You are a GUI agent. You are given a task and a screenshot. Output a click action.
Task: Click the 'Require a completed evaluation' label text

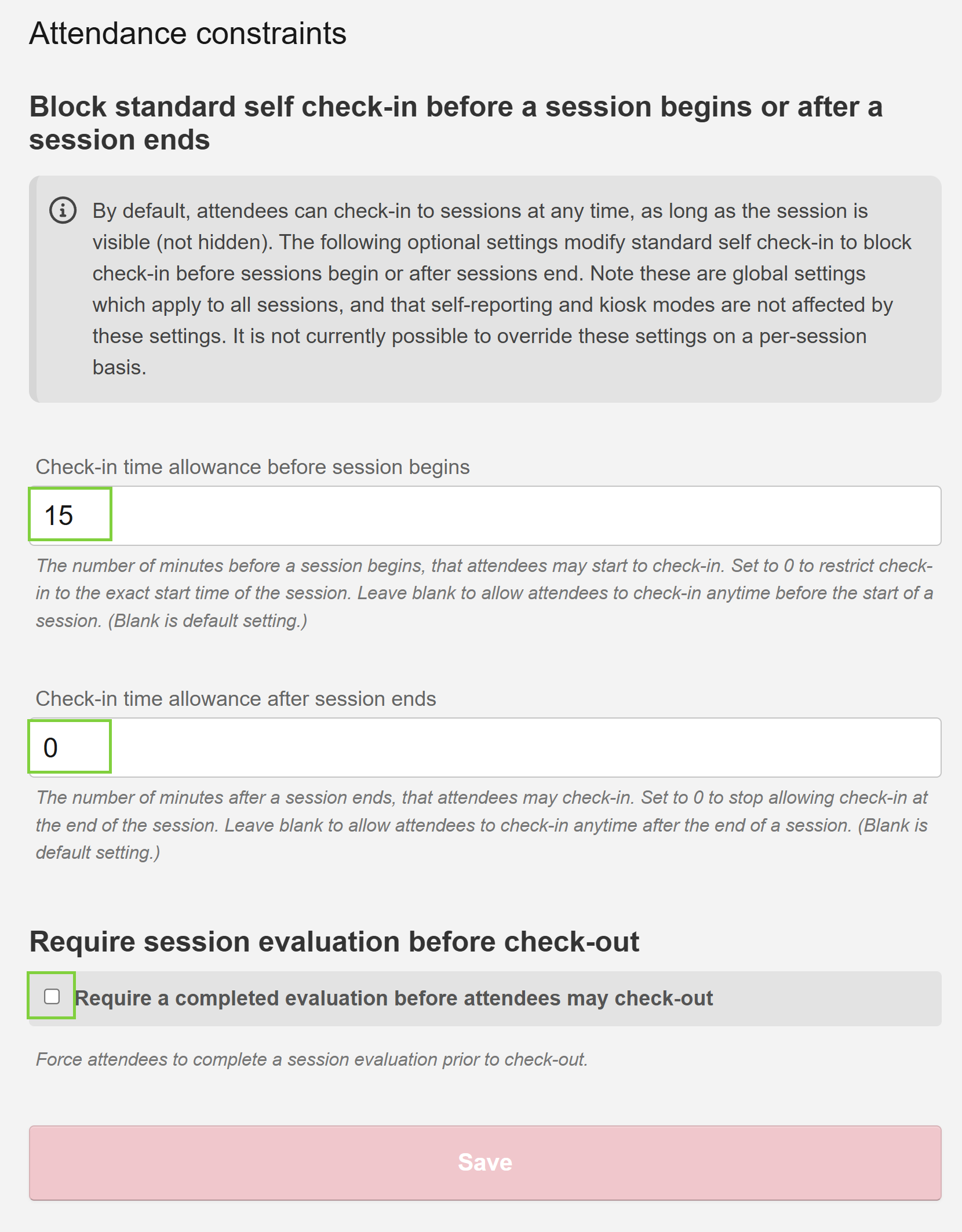tap(394, 998)
